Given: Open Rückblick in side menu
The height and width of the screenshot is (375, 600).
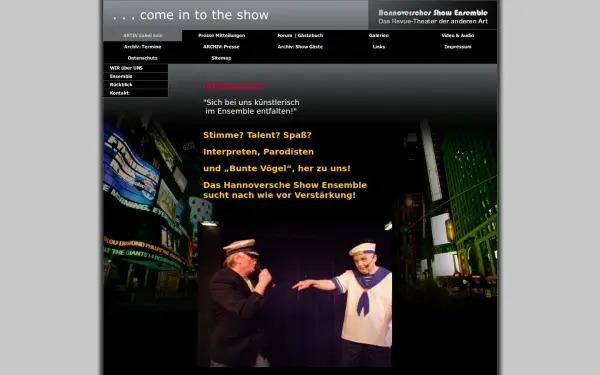Looking at the screenshot, I should pos(136,85).
